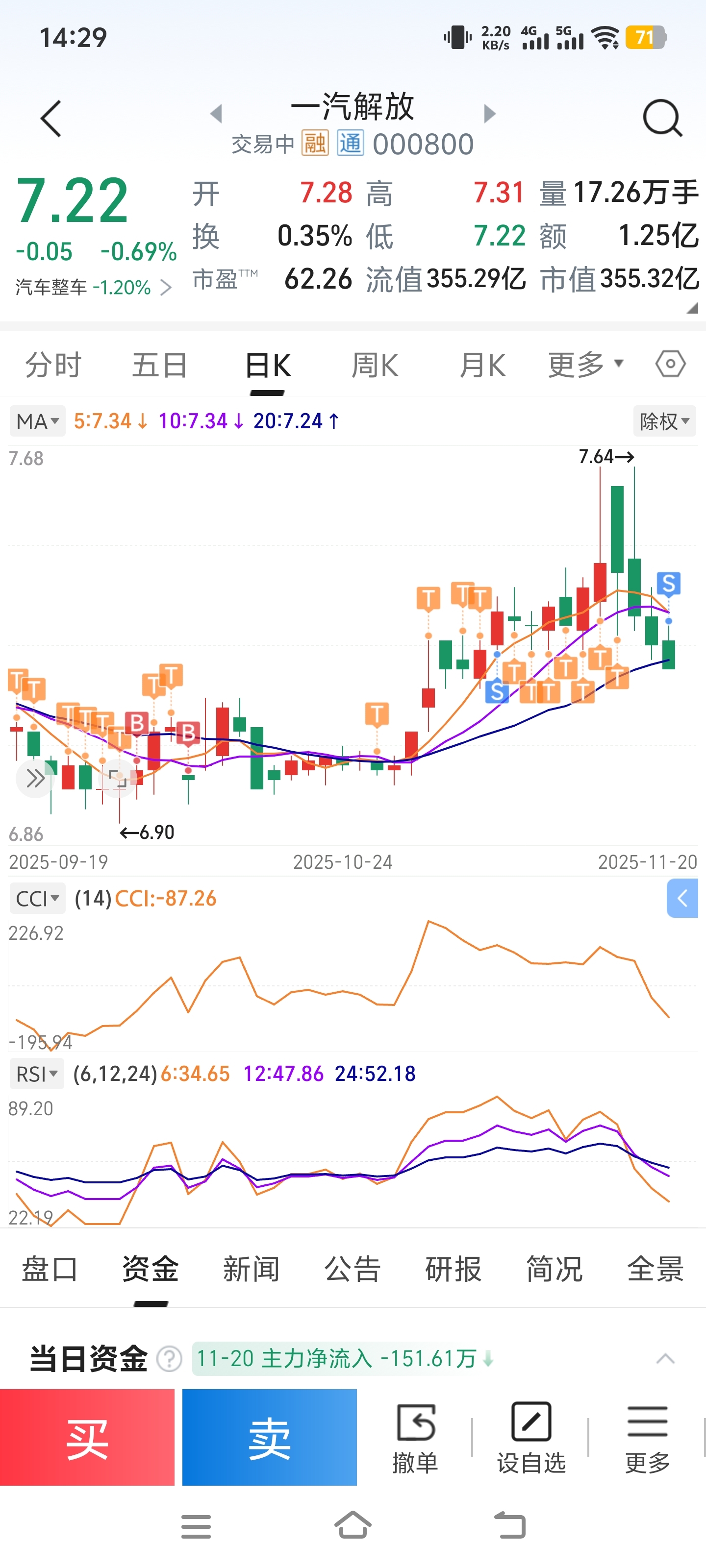Image resolution: width=706 pixels, height=1568 pixels.
Task: Tap the blue S marker near 11-20
Action: click(668, 584)
